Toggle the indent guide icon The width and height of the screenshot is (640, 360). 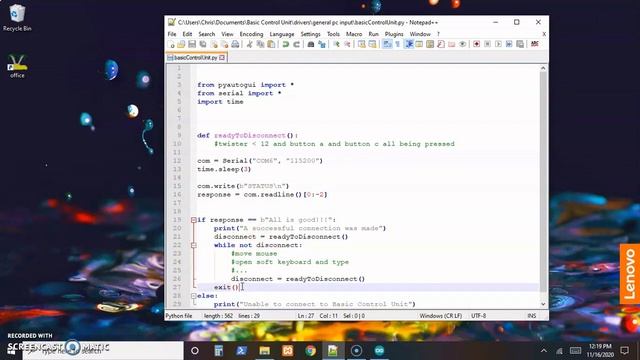pos(409,44)
